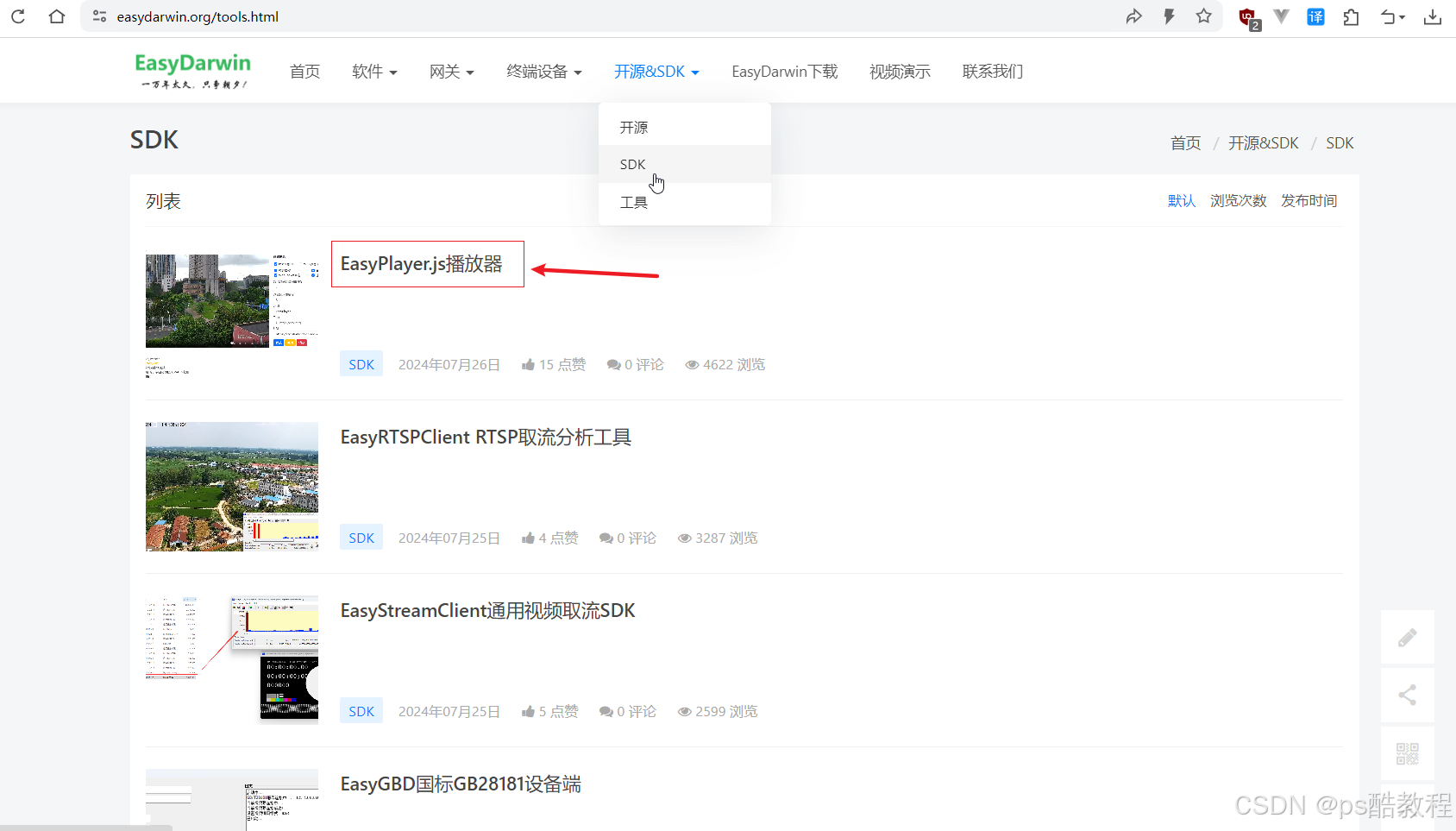Viewport: 1456px width, 831px height.
Task: Like EasyStreamClient post, the 5 点赞 thumbs-up
Action: tap(528, 712)
